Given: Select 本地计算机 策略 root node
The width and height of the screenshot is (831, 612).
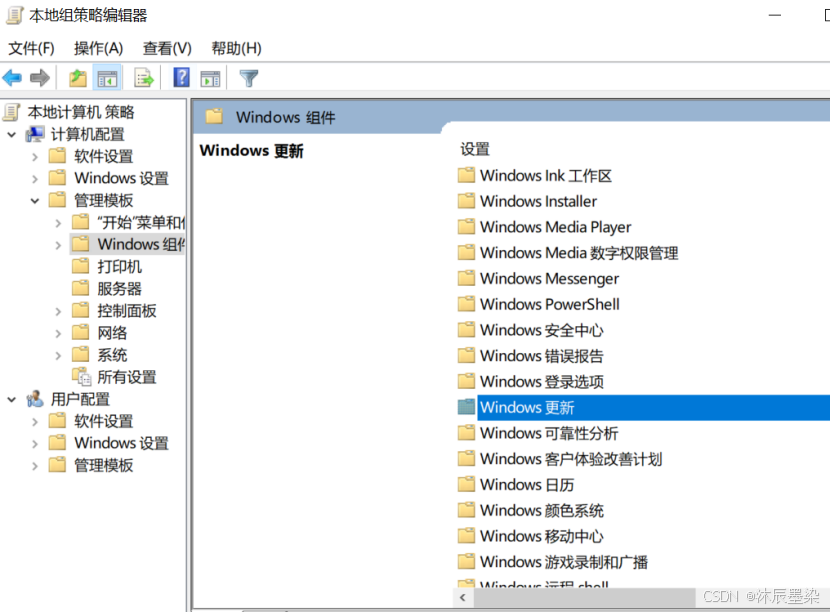Looking at the screenshot, I should click(81, 112).
